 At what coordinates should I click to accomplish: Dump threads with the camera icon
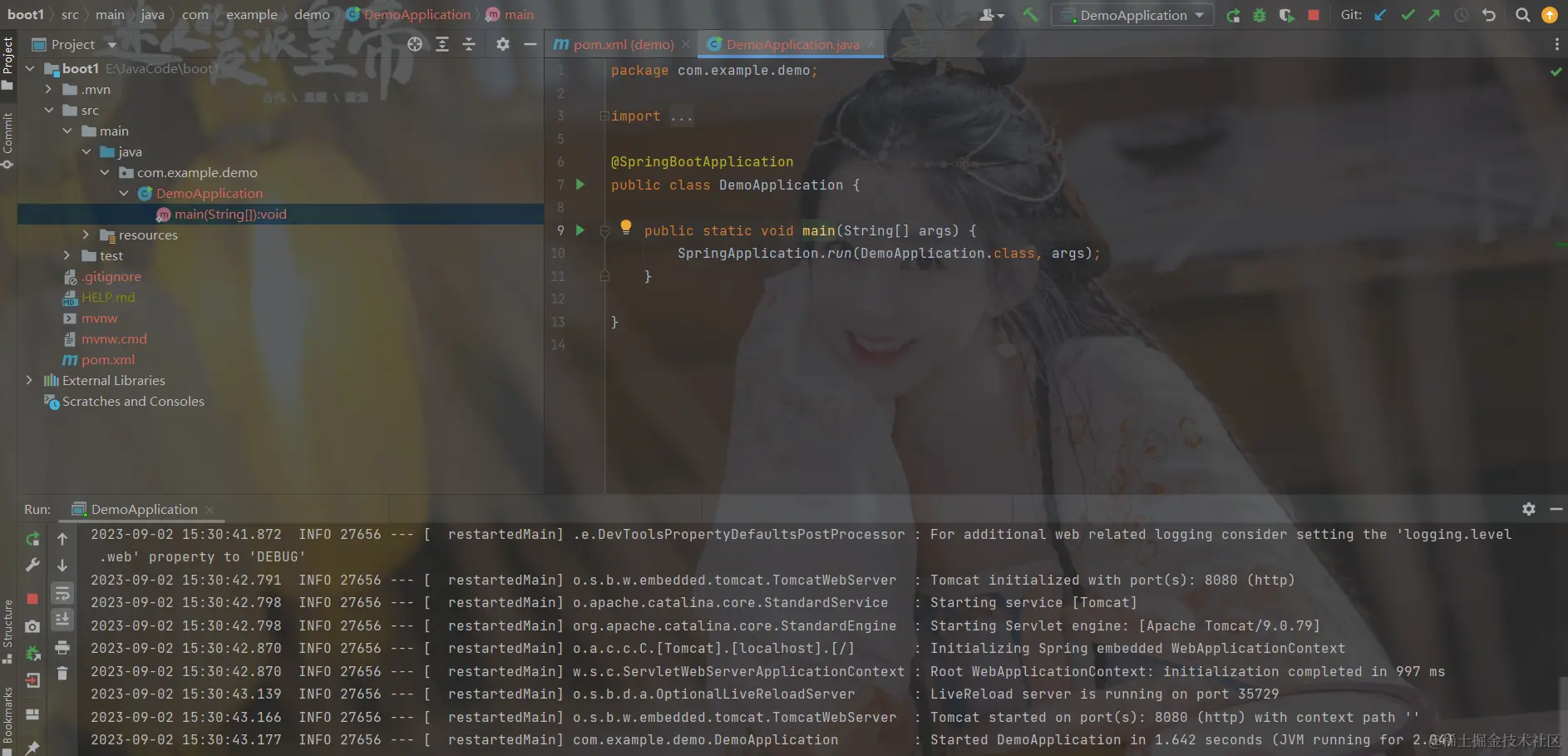point(32,626)
